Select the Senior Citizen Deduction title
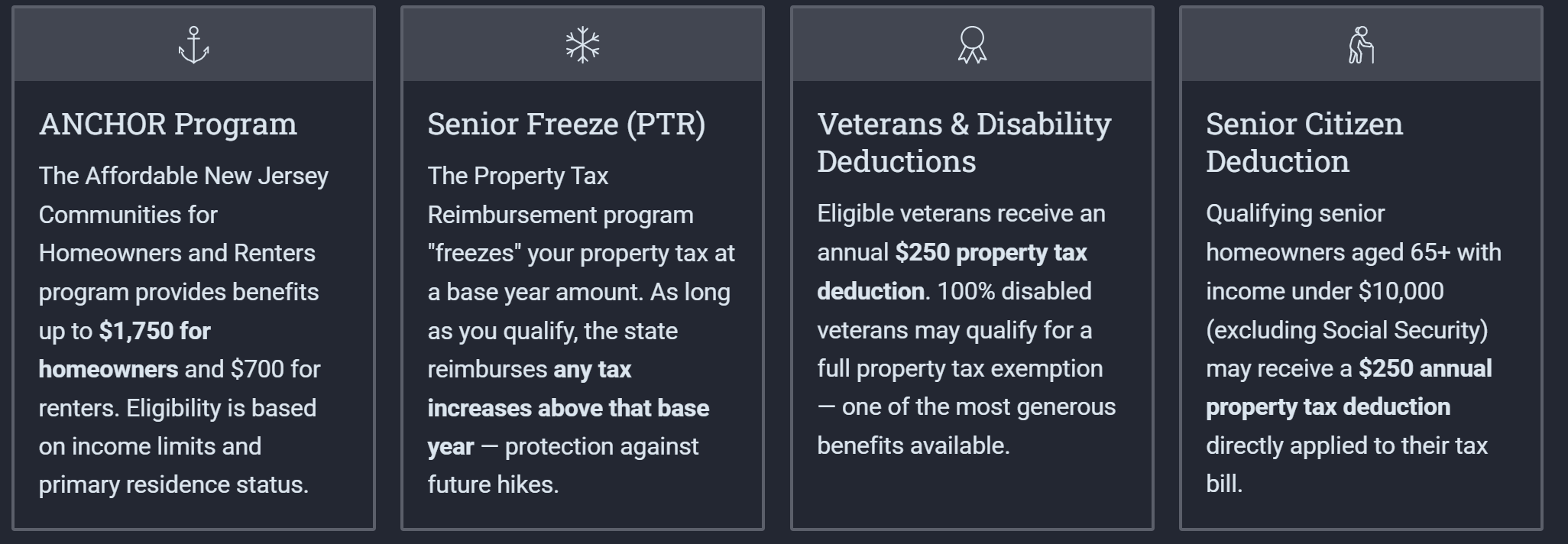The height and width of the screenshot is (544, 1568). [1304, 142]
